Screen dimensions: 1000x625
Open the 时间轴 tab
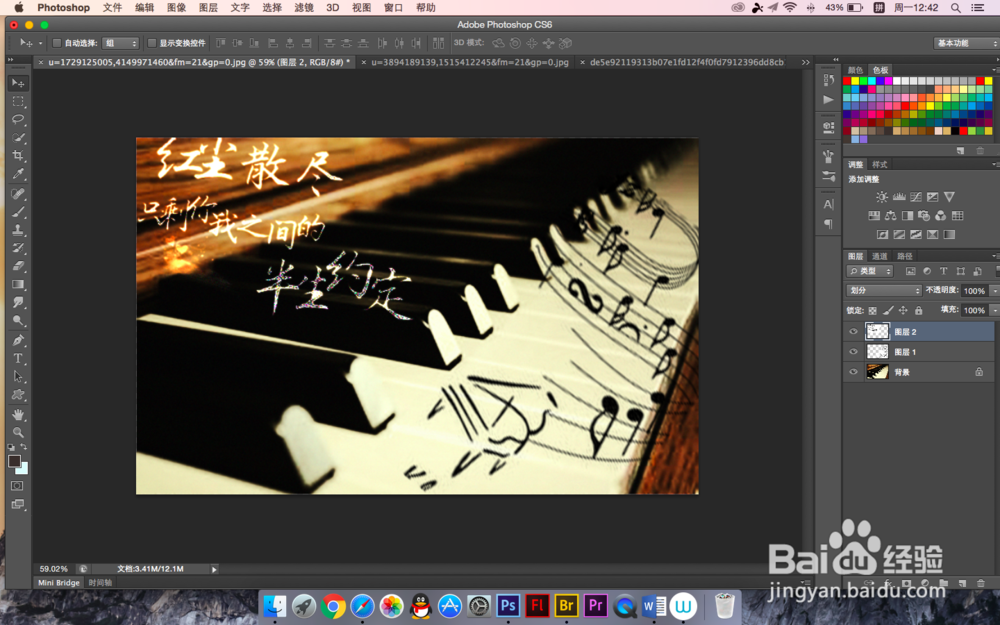click(x=100, y=583)
